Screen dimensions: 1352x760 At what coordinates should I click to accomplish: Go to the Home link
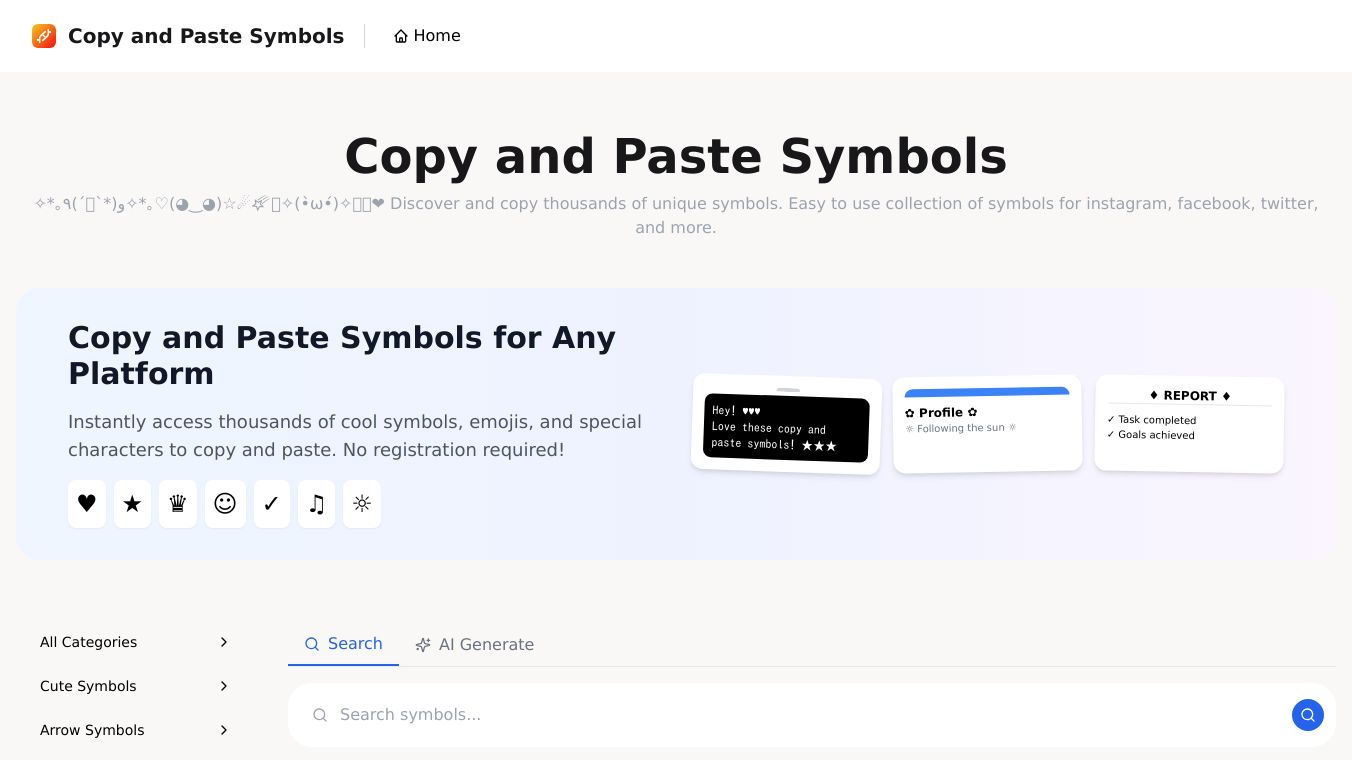coord(427,36)
